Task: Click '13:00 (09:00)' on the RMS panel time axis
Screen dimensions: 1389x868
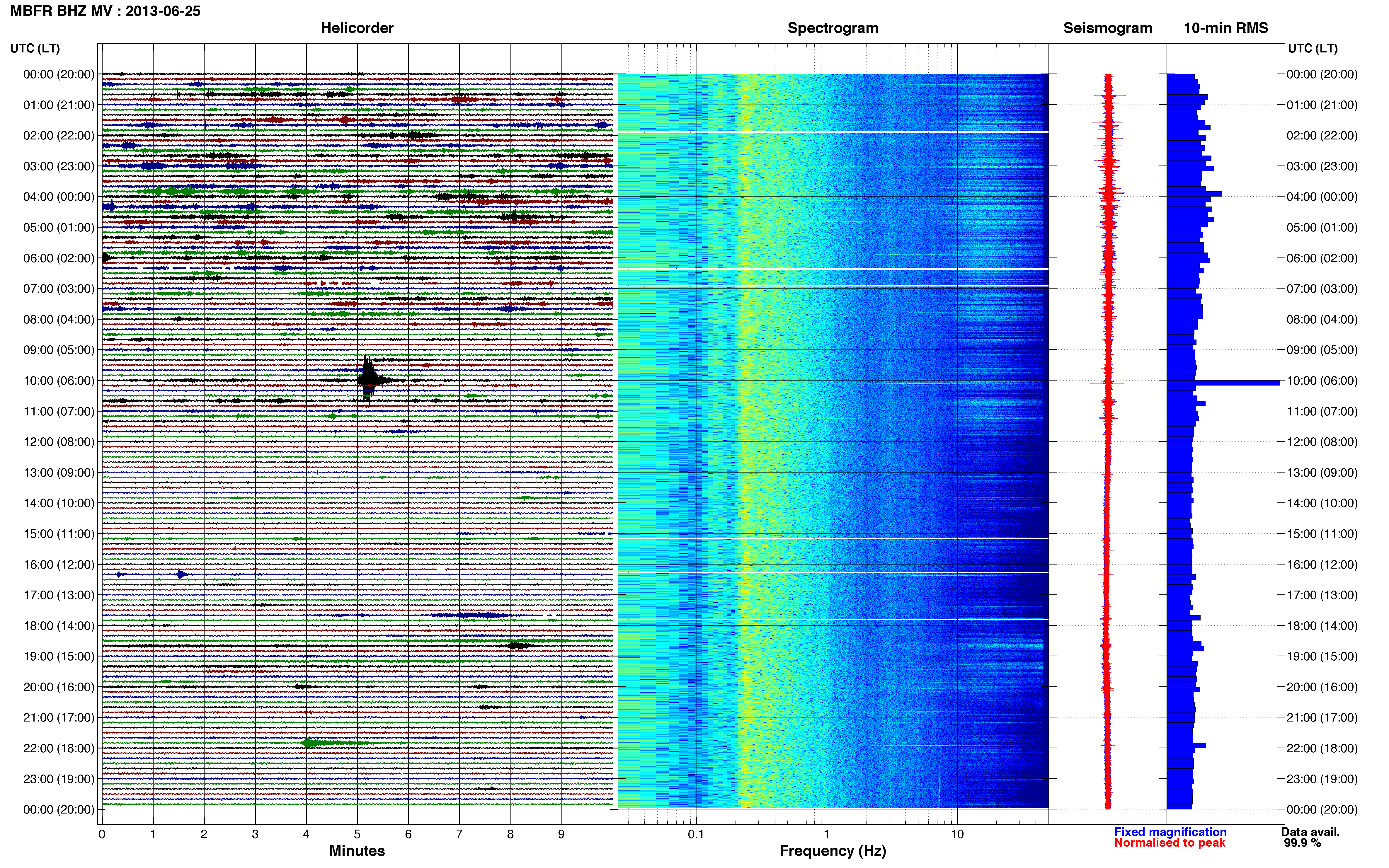Action: click(1322, 473)
